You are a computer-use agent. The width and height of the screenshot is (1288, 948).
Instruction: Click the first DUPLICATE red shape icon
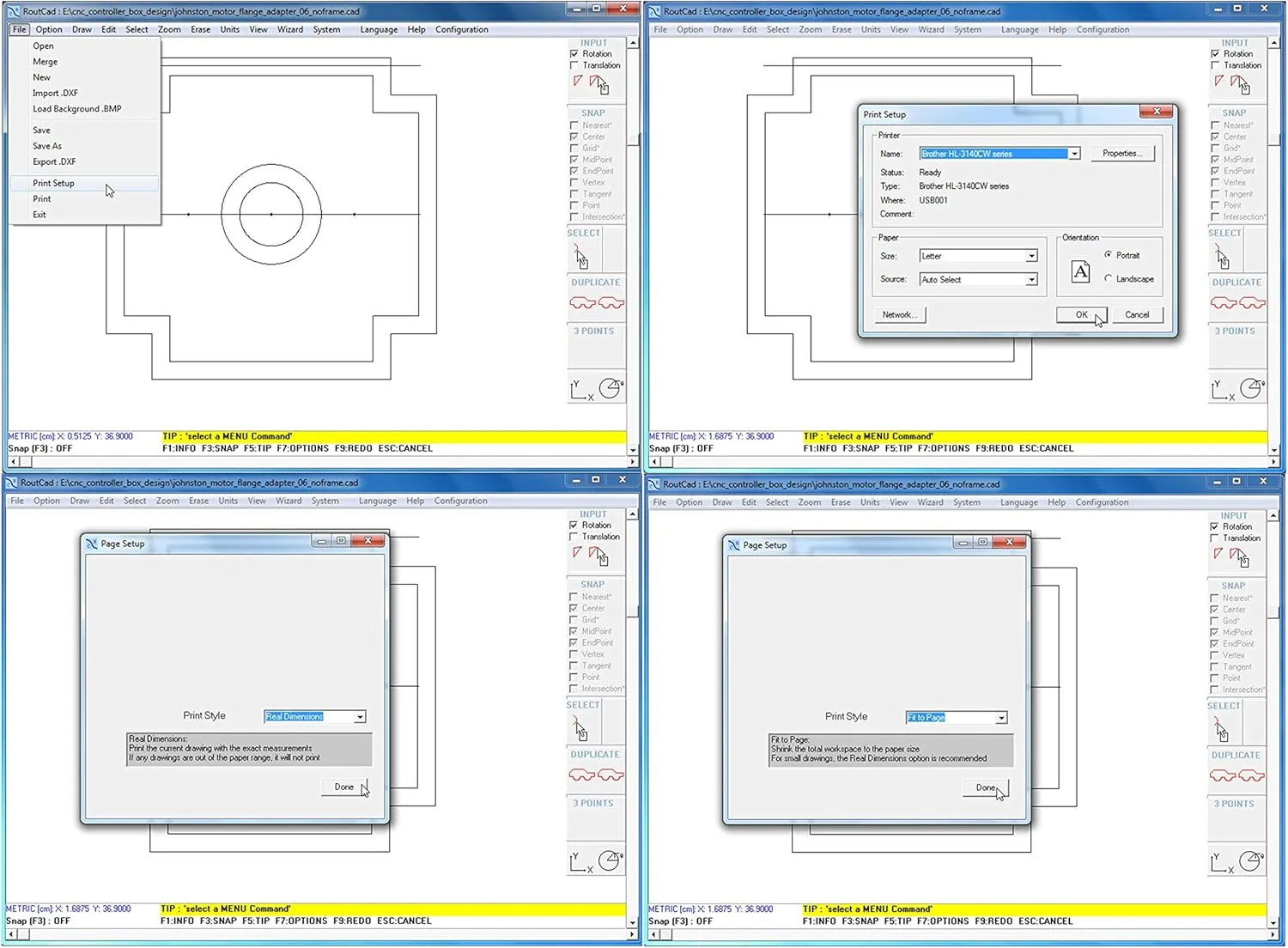(x=582, y=302)
